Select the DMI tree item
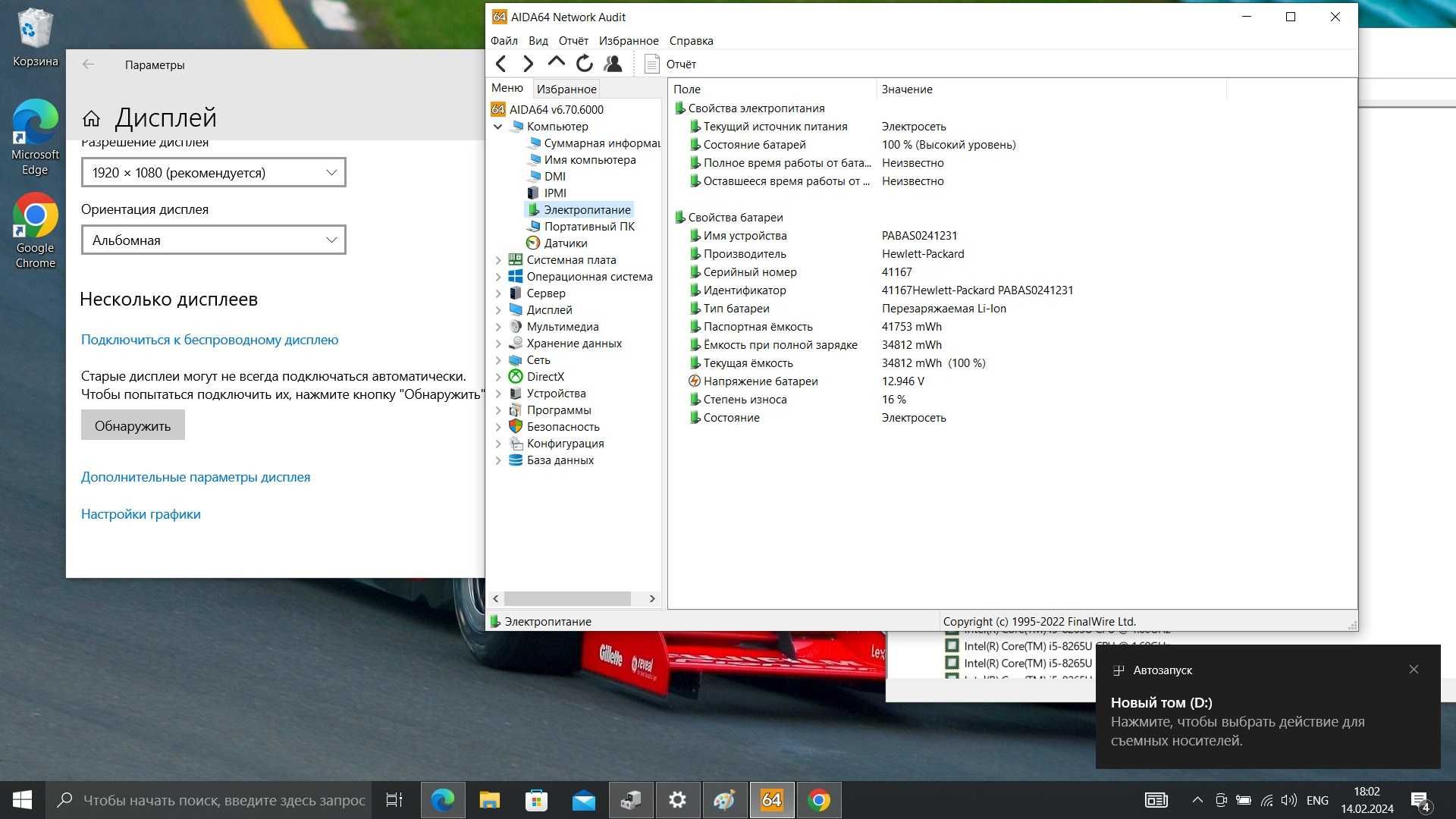 [x=547, y=176]
